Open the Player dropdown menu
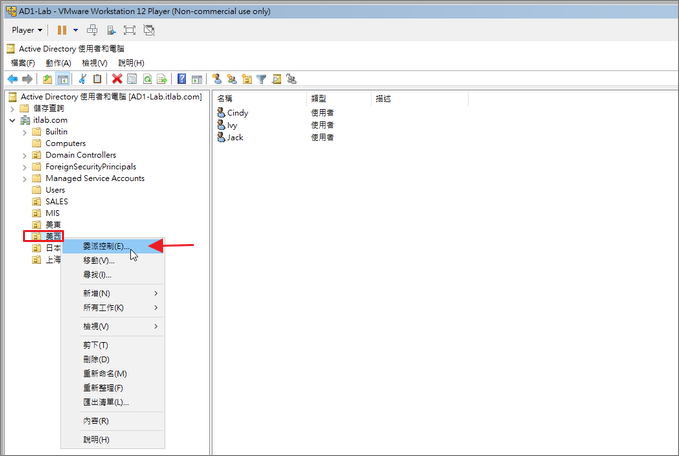 pos(27,30)
